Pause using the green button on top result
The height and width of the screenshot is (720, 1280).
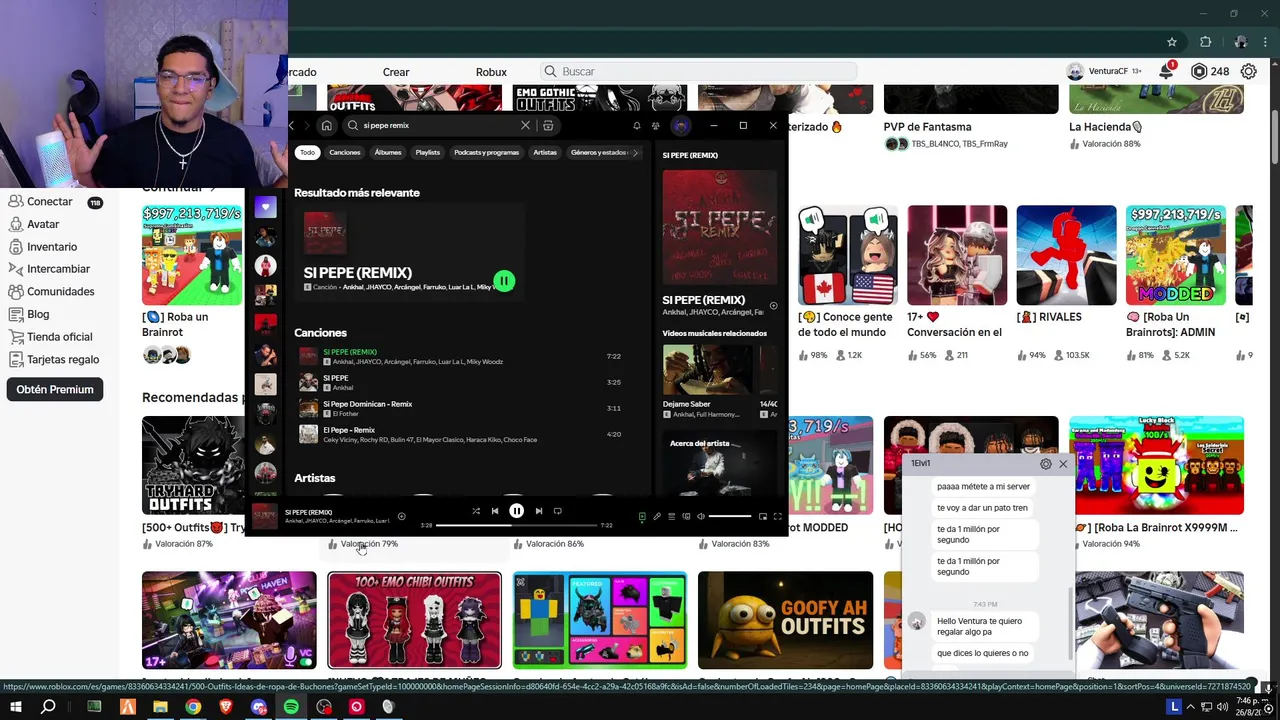(x=504, y=281)
